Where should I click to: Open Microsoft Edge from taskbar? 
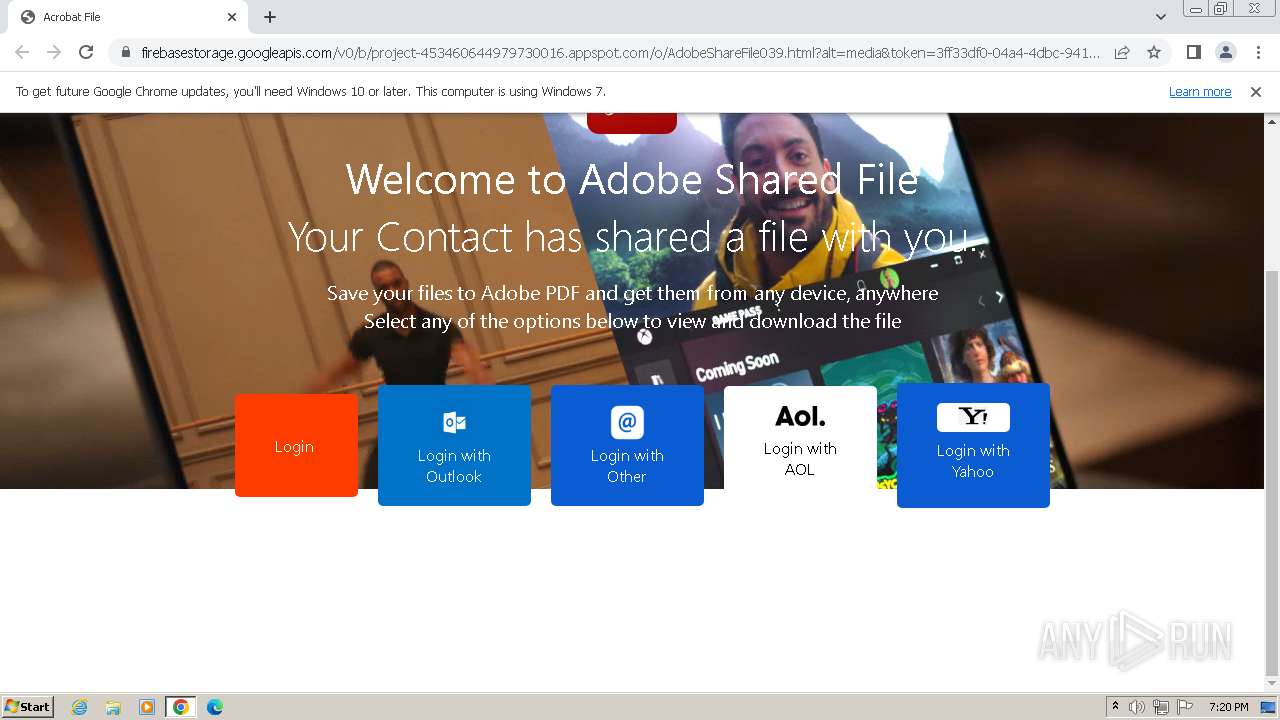215,707
